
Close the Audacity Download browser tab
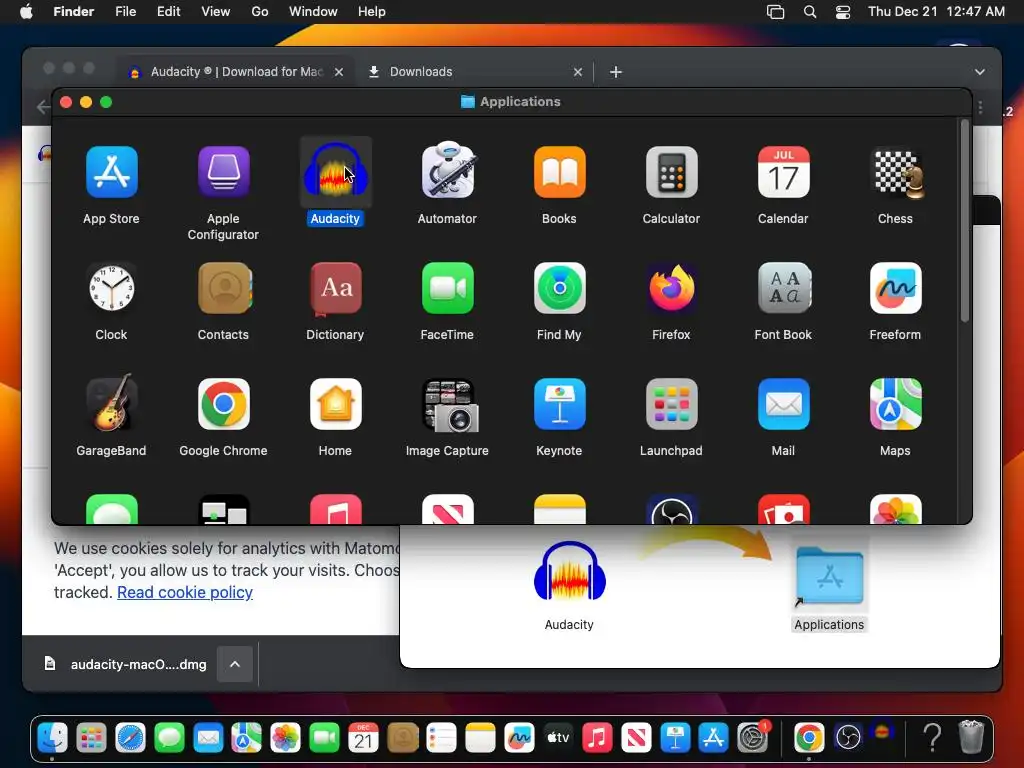pos(339,72)
